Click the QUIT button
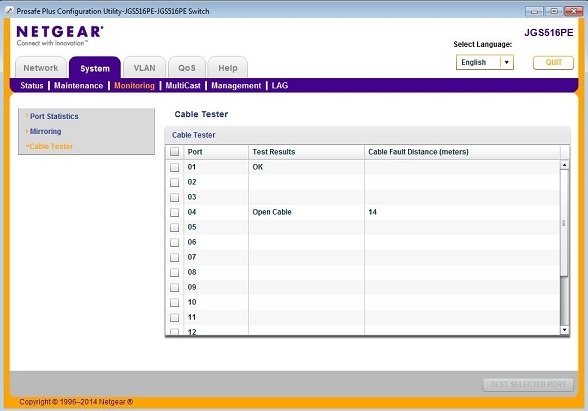Image resolution: width=588 pixels, height=411 pixels. coord(553,62)
